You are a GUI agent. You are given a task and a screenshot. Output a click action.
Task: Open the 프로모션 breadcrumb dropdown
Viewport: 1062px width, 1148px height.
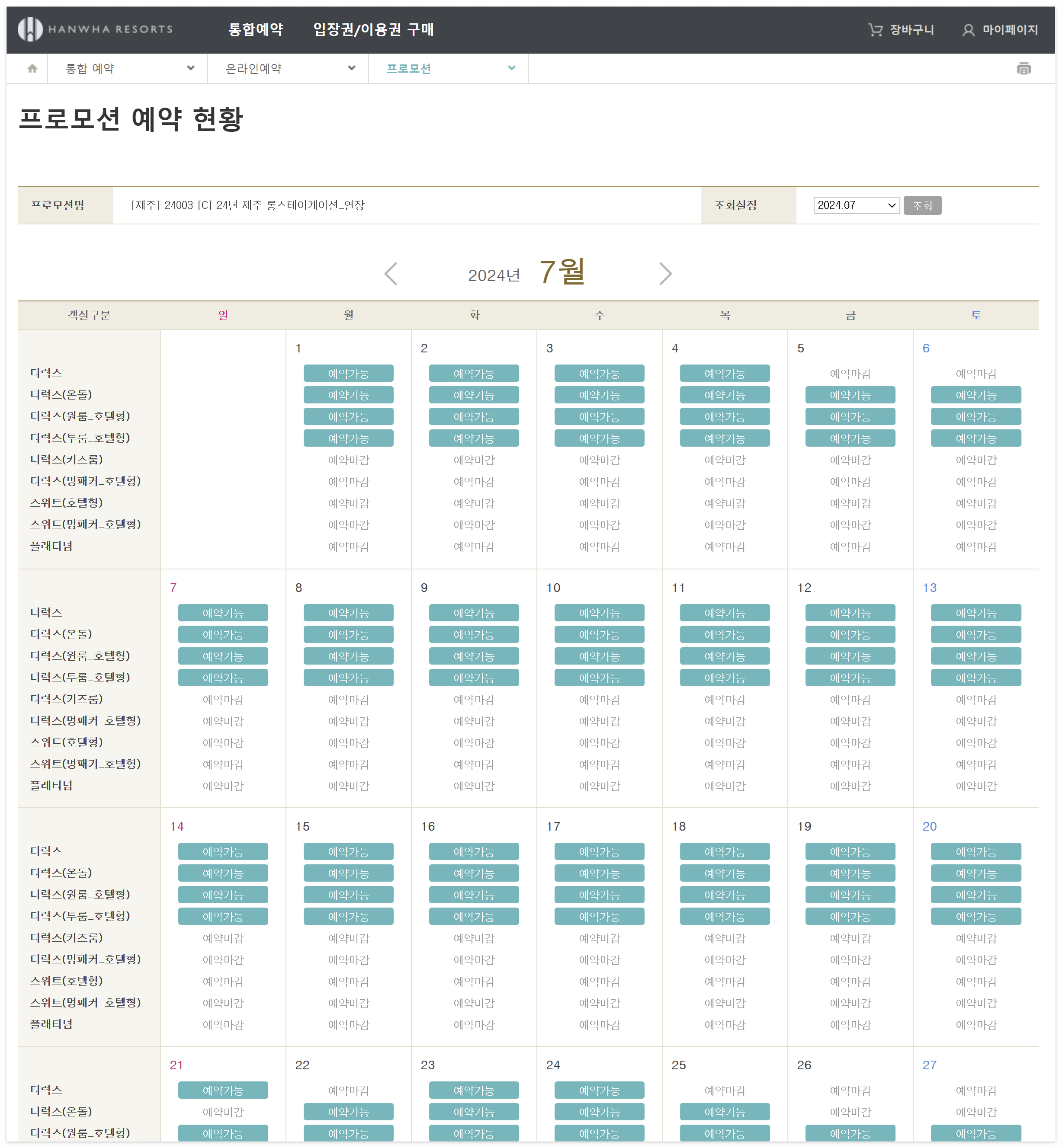[x=448, y=69]
